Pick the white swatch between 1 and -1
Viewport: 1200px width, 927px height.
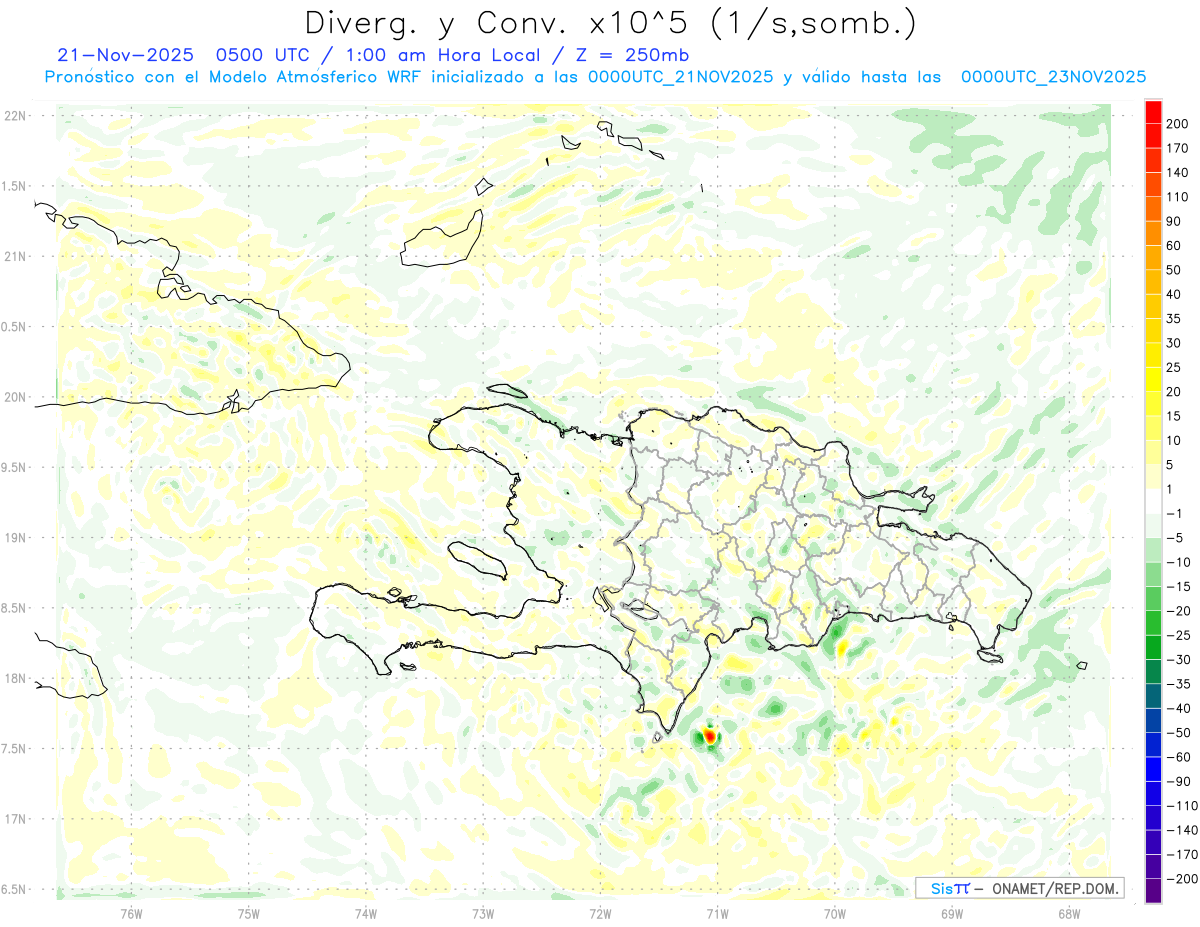(x=1153, y=501)
